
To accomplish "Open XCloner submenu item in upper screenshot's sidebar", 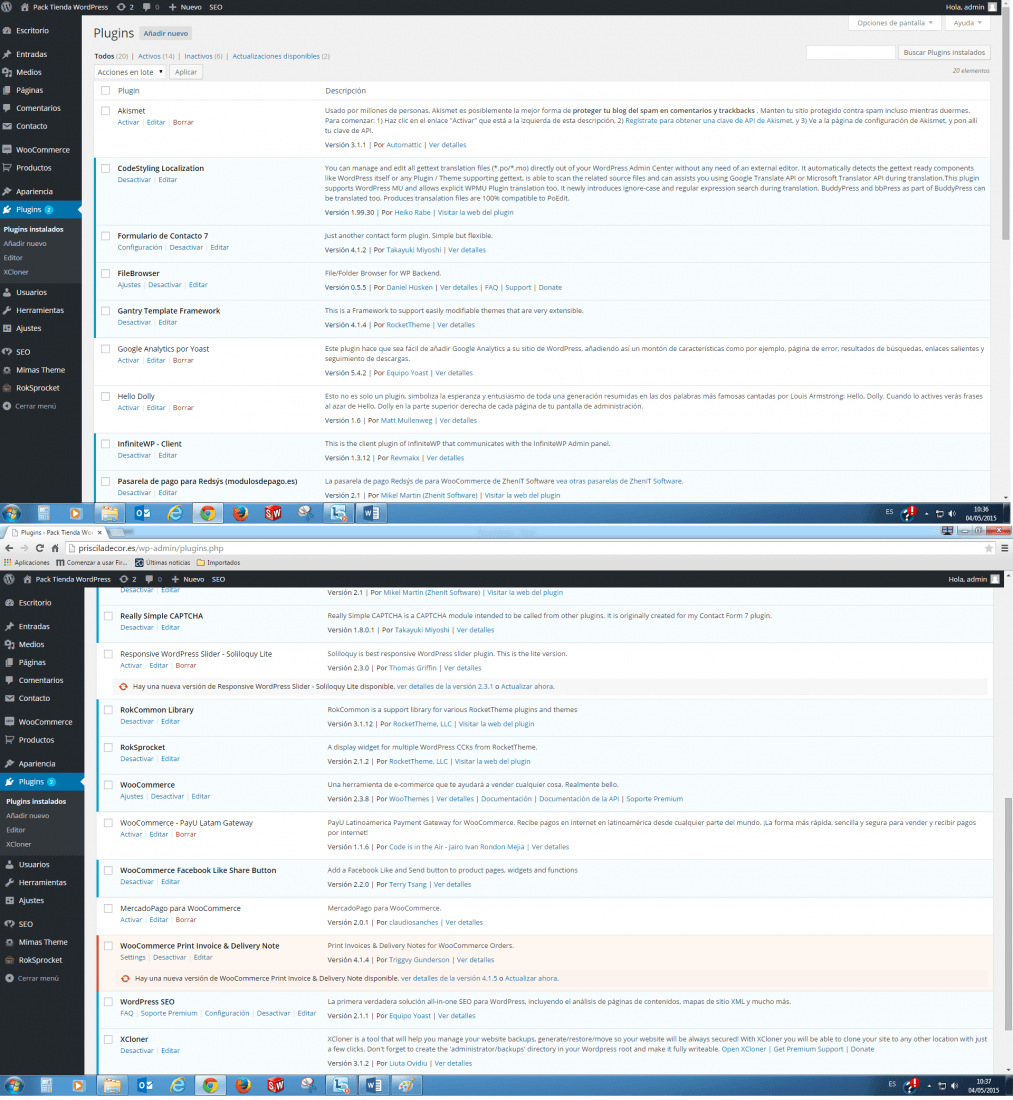I will click(x=16, y=272).
